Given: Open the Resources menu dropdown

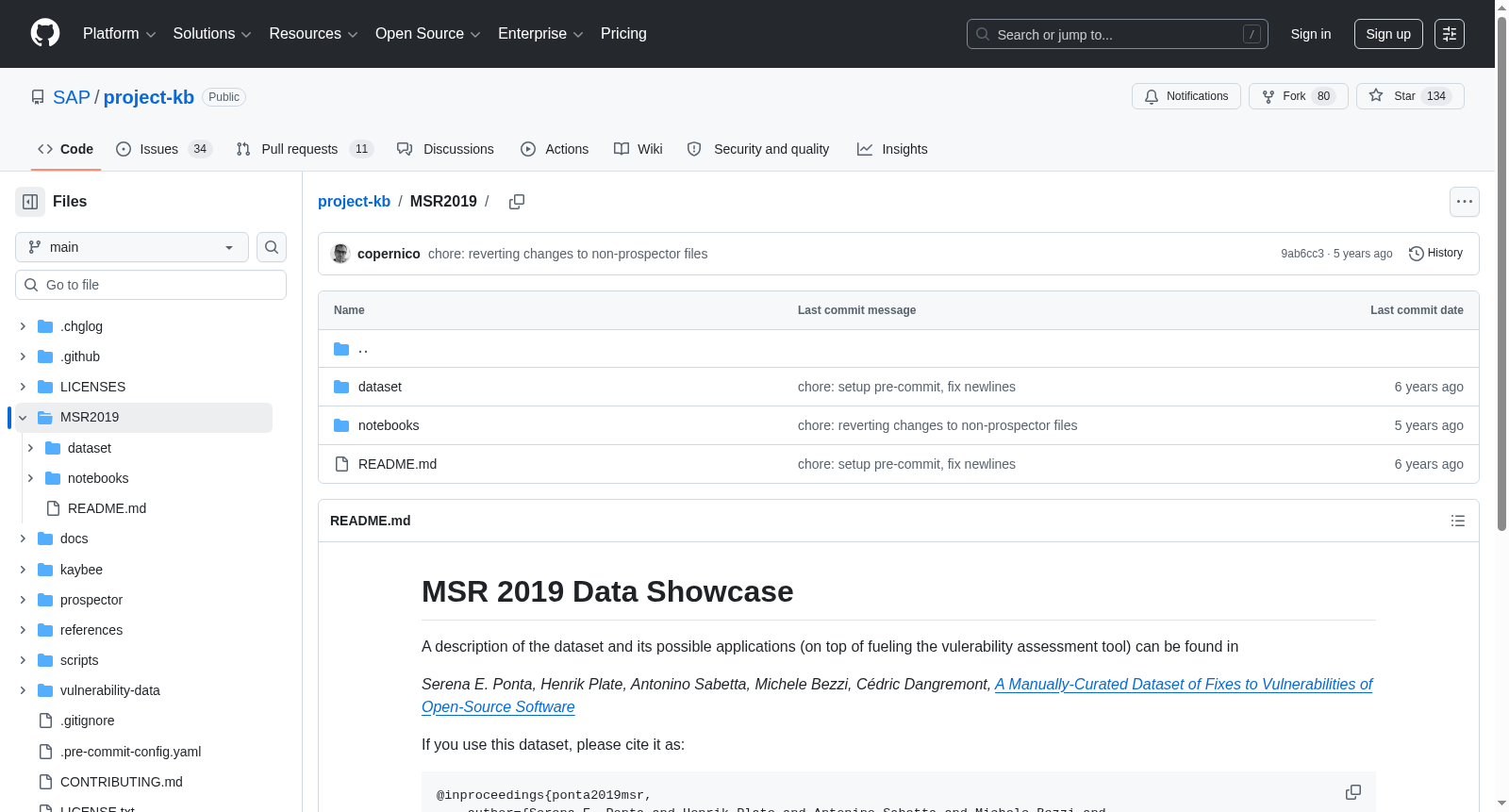Looking at the screenshot, I should [x=313, y=34].
